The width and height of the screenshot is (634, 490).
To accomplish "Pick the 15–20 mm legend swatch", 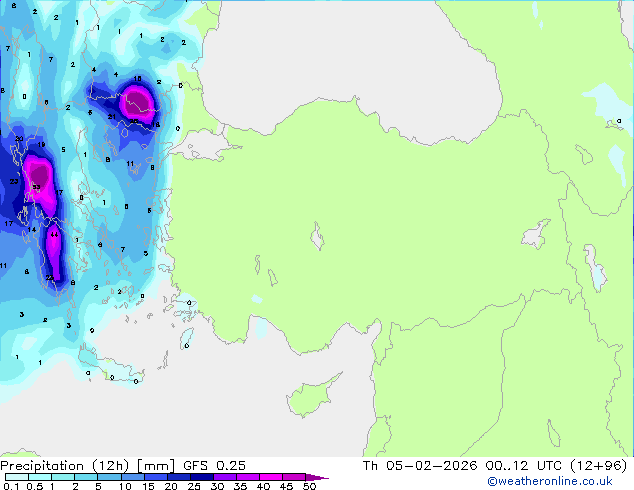I will (156, 477).
